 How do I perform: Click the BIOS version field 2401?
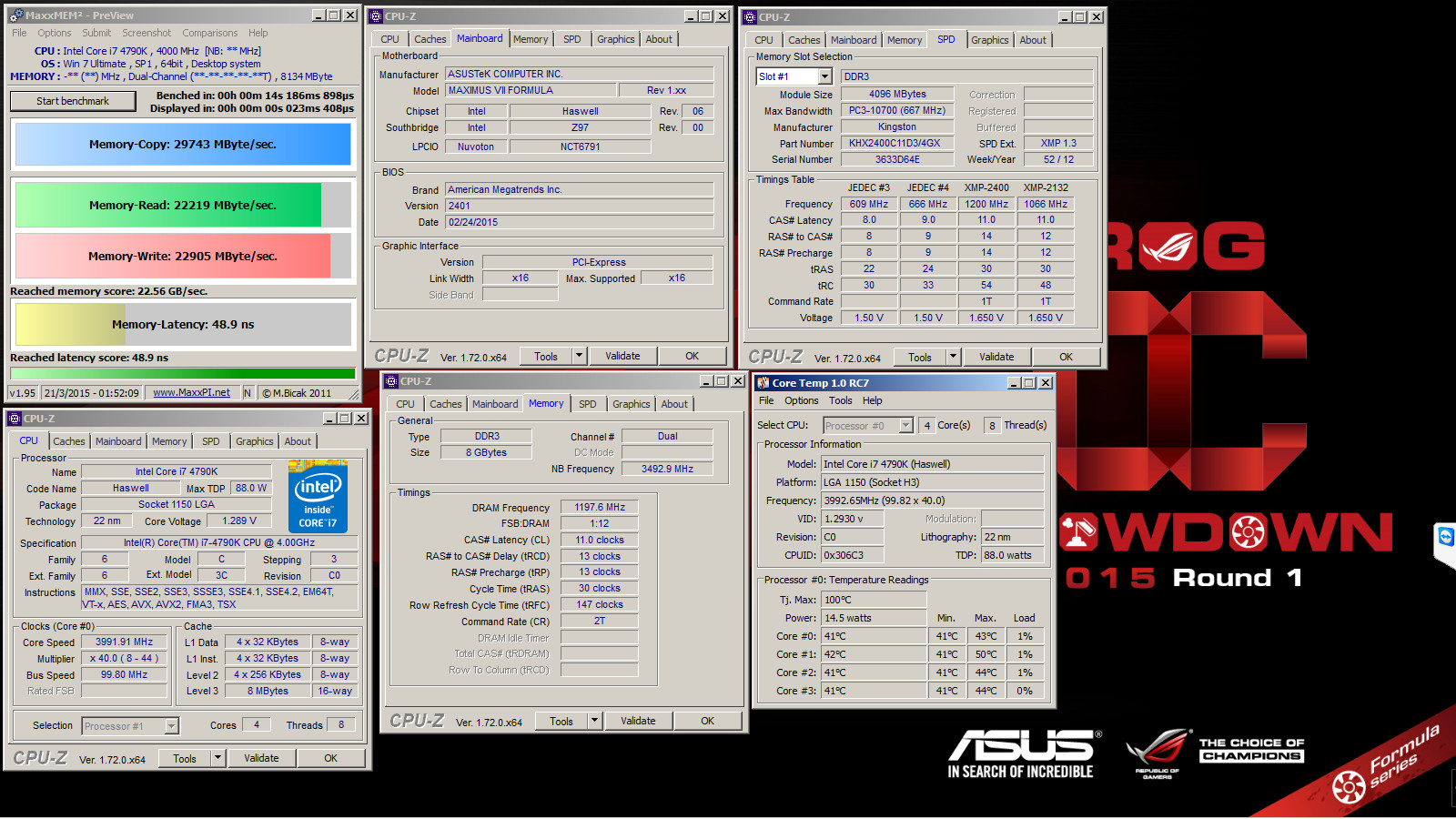pos(580,206)
